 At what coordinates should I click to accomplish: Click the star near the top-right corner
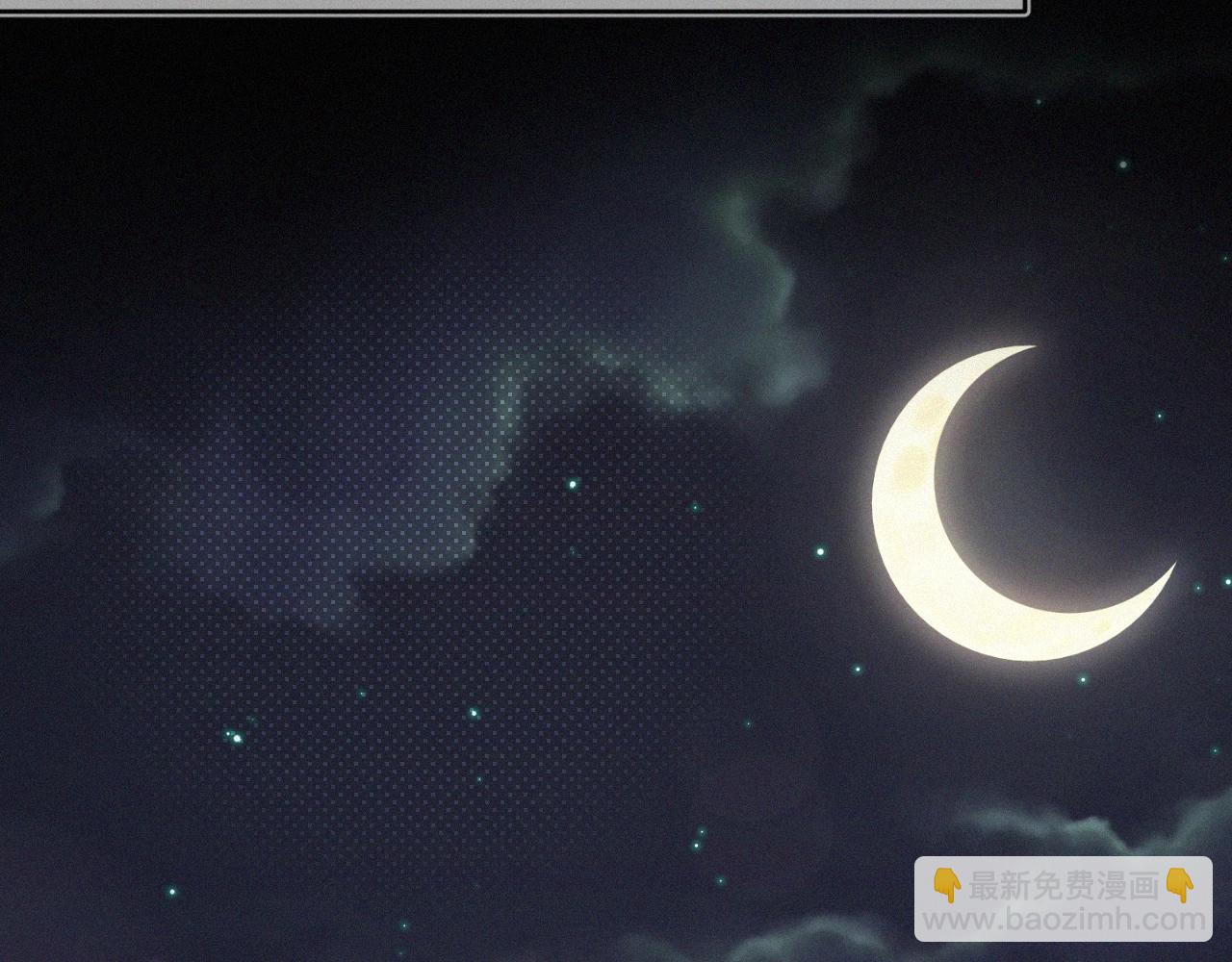coord(1122,165)
